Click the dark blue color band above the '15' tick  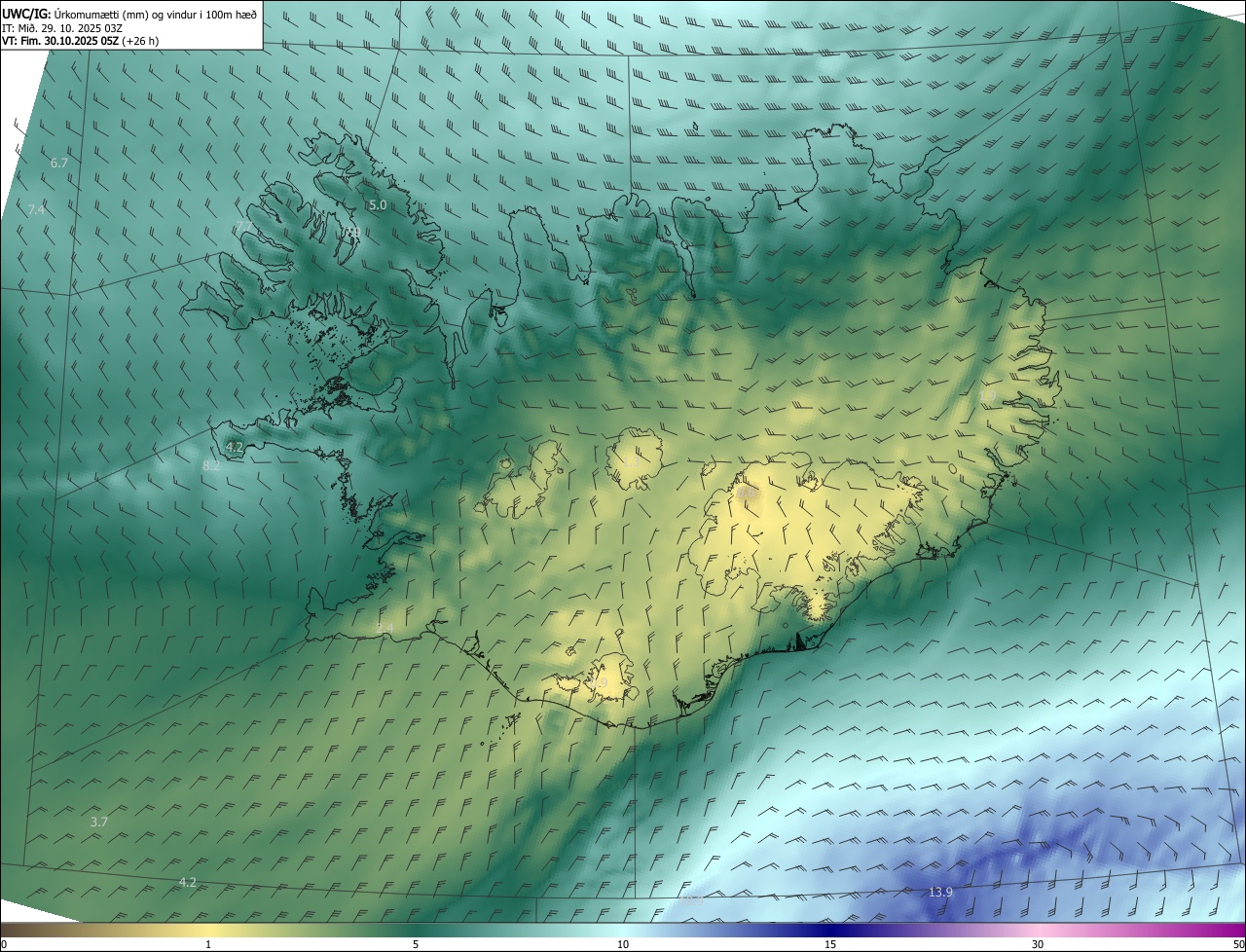(830, 931)
